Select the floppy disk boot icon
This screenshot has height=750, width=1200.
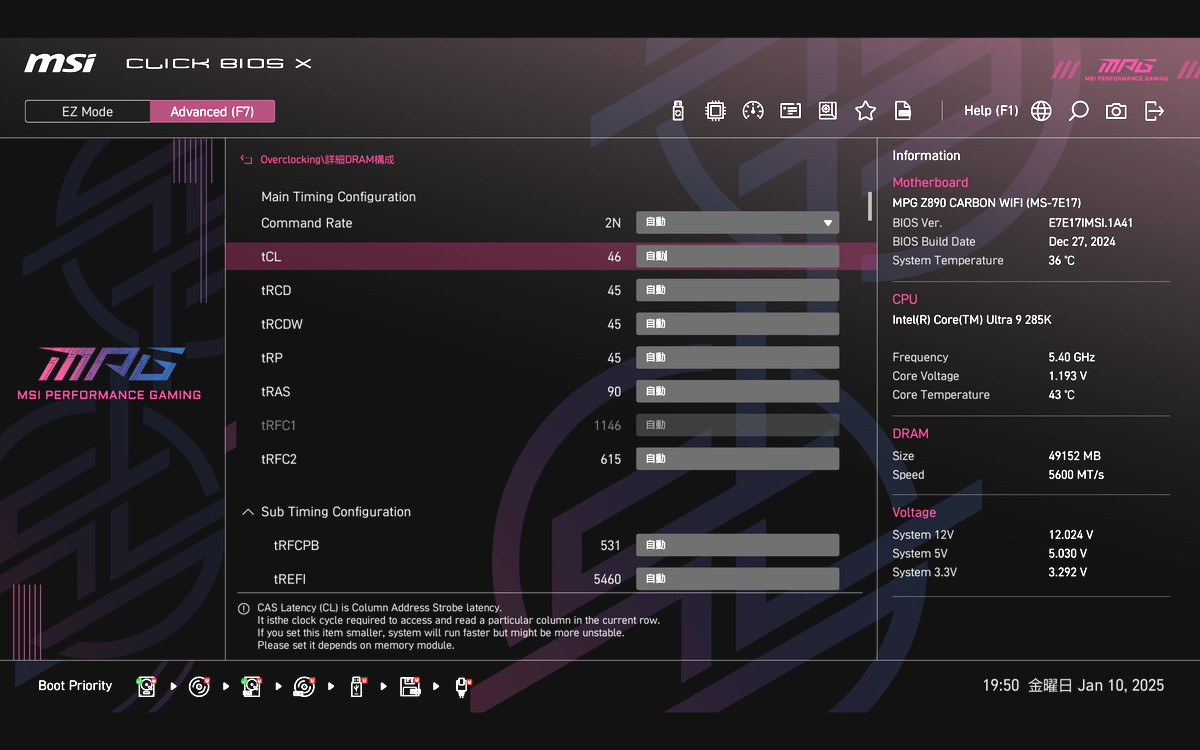pyautogui.click(x=410, y=687)
